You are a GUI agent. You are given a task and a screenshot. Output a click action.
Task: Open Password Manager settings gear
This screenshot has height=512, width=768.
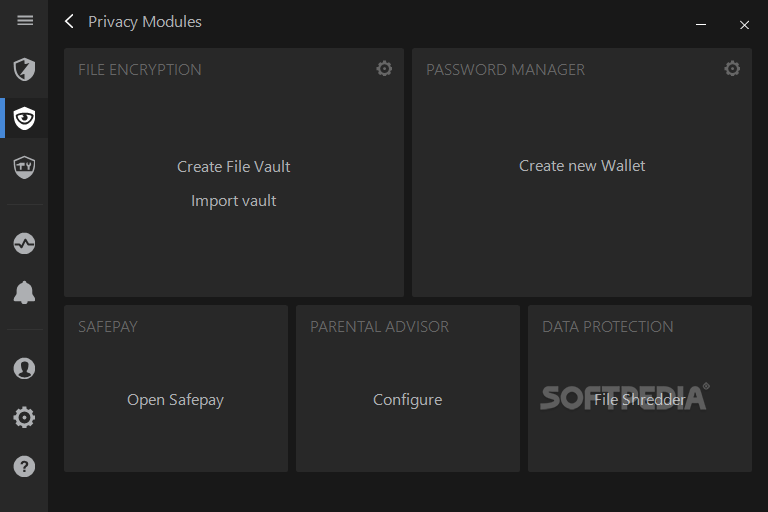coord(732,69)
